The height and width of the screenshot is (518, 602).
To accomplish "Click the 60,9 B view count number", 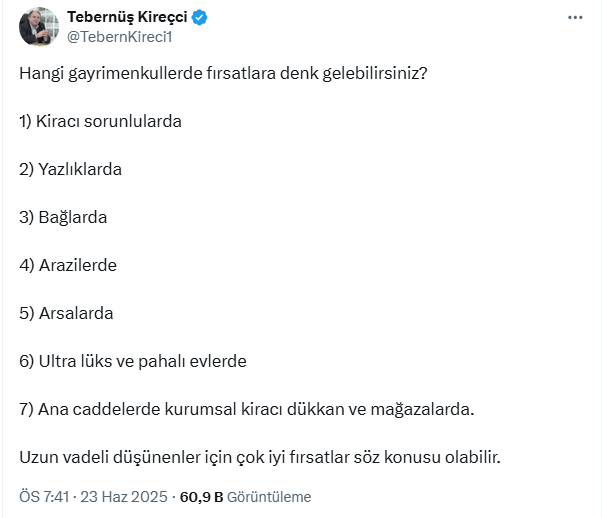I will pyautogui.click(x=201, y=497).
